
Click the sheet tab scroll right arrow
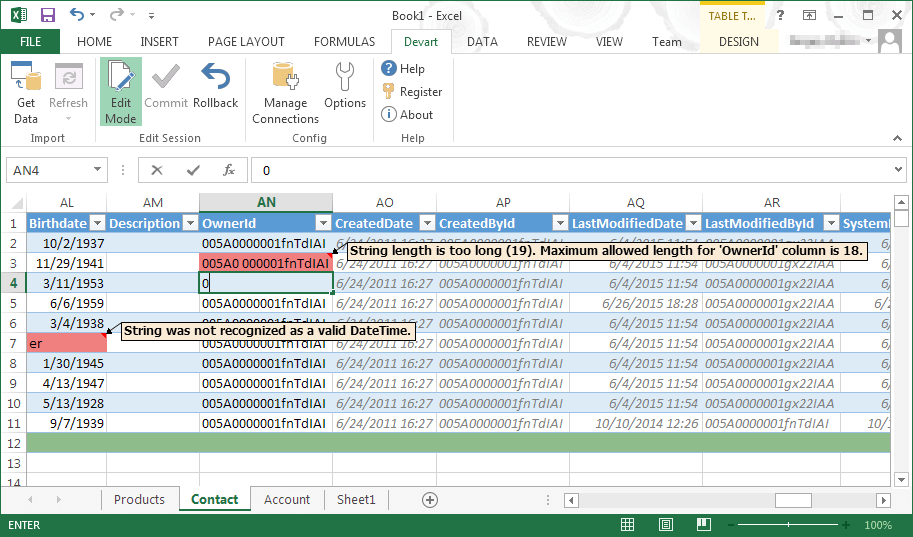coord(58,500)
